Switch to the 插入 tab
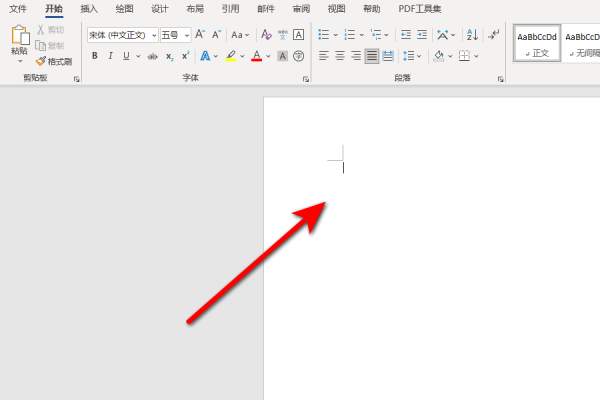The image size is (600, 400). pos(89,9)
